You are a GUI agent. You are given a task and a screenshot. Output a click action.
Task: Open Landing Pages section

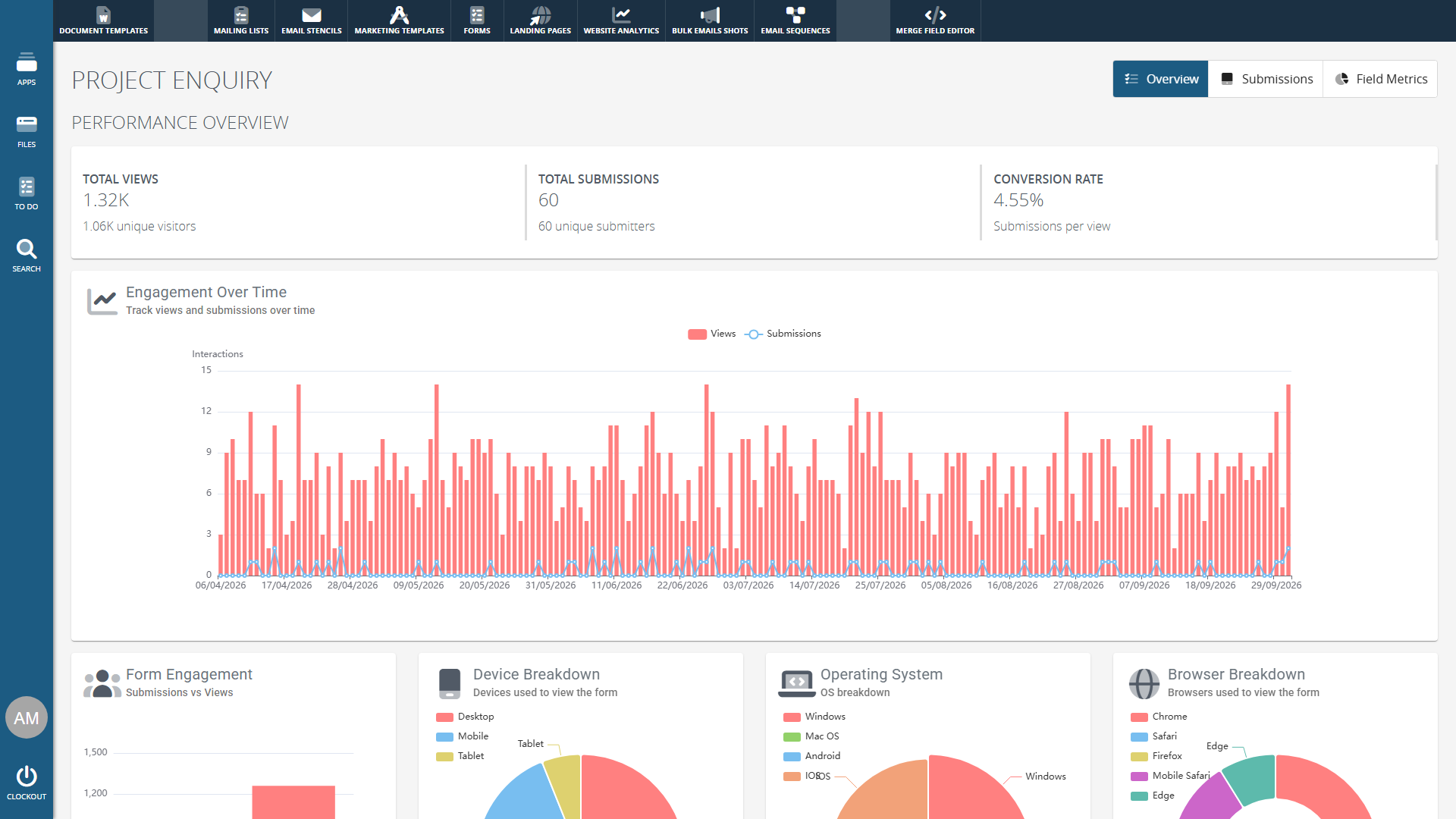click(x=541, y=20)
